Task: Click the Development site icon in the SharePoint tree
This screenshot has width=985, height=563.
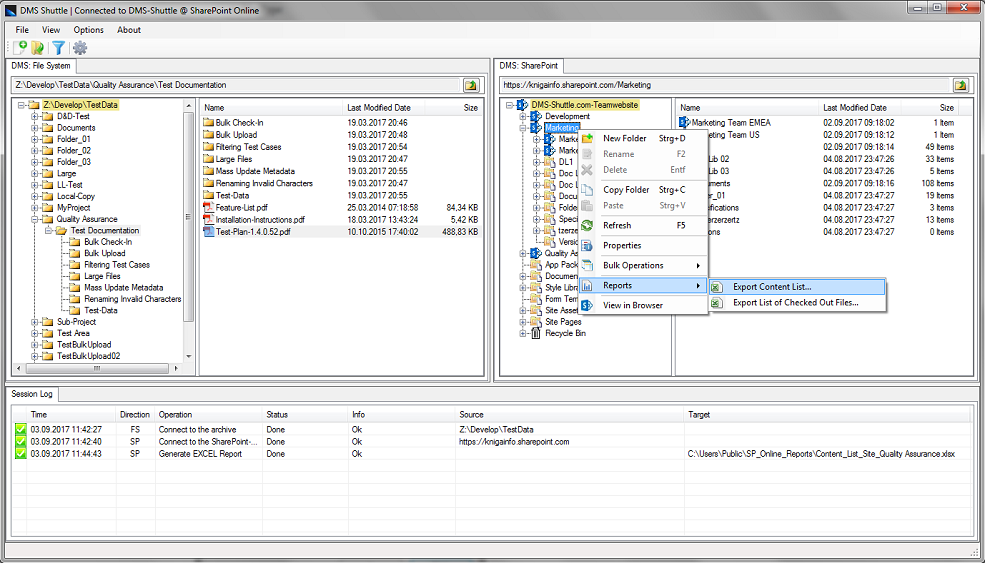Action: pos(536,116)
